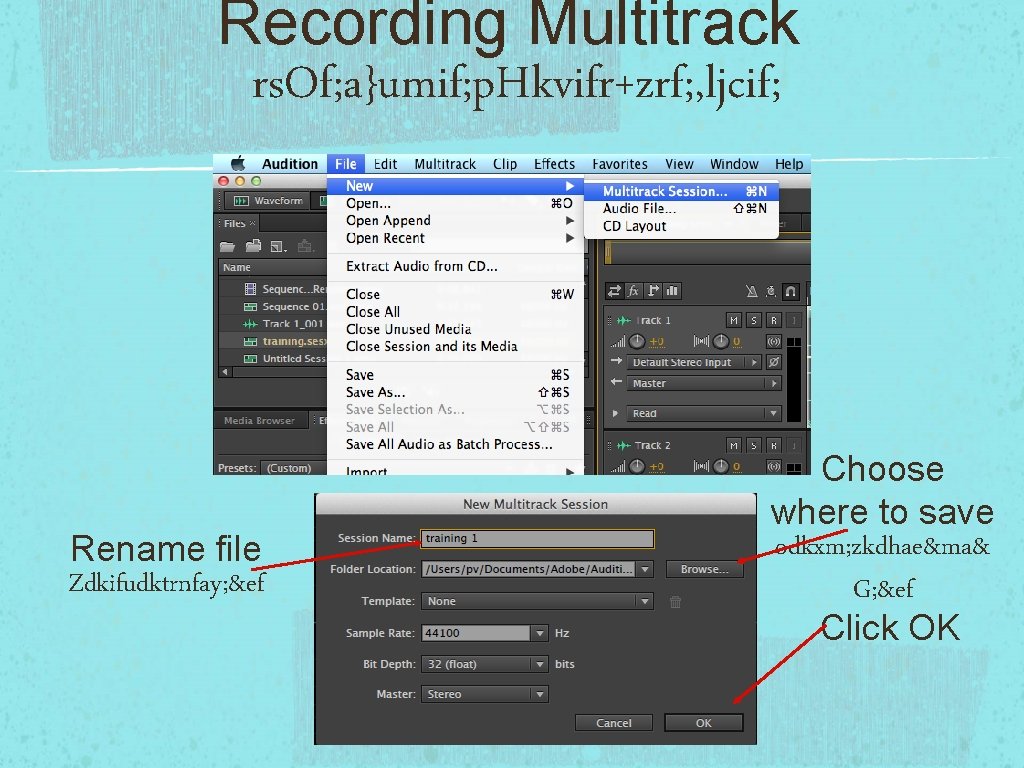The height and width of the screenshot is (768, 1024).
Task: Click the stopwatch icon beside metronome
Action: point(771,291)
